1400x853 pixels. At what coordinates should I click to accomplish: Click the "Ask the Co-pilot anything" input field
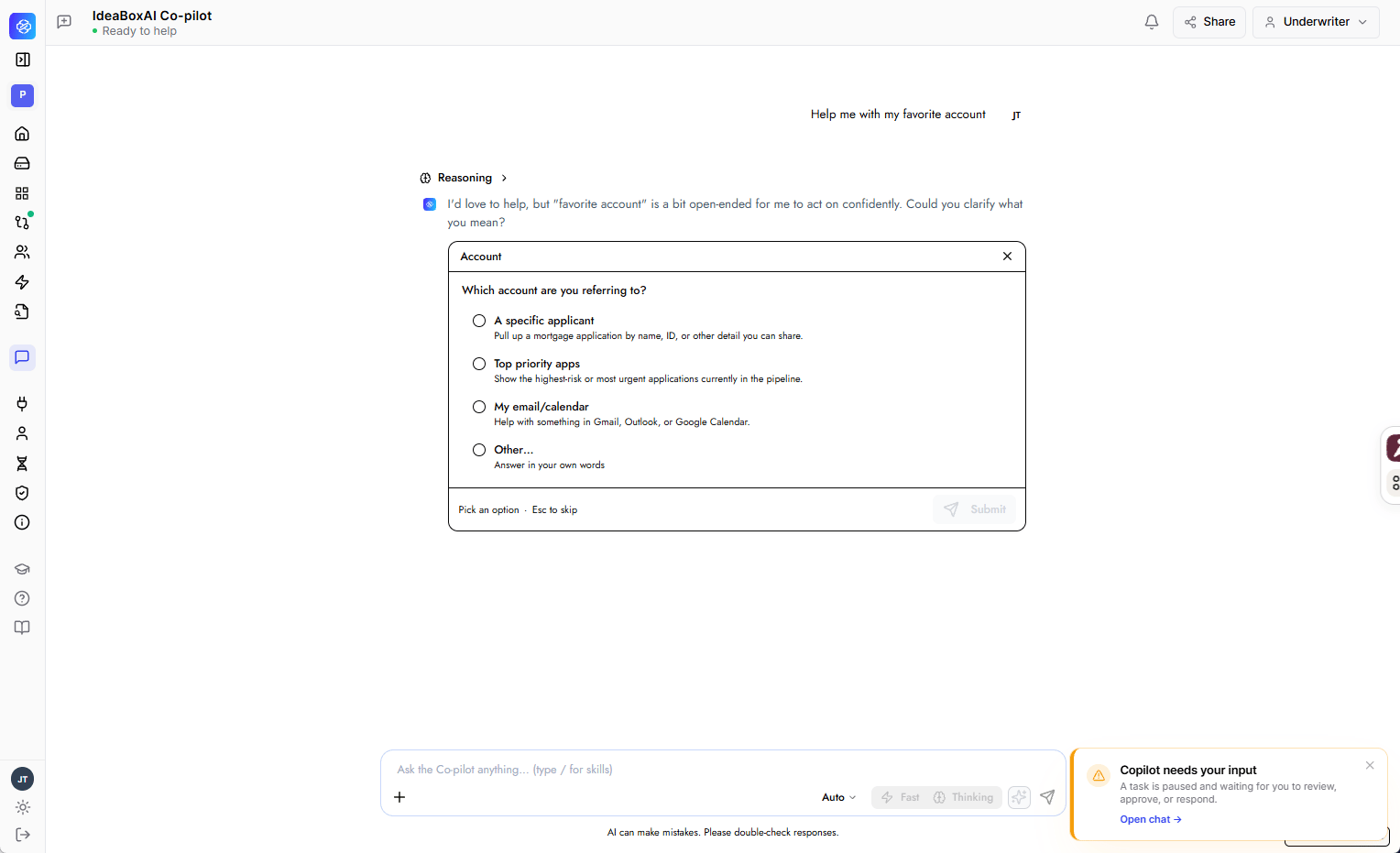(x=724, y=770)
